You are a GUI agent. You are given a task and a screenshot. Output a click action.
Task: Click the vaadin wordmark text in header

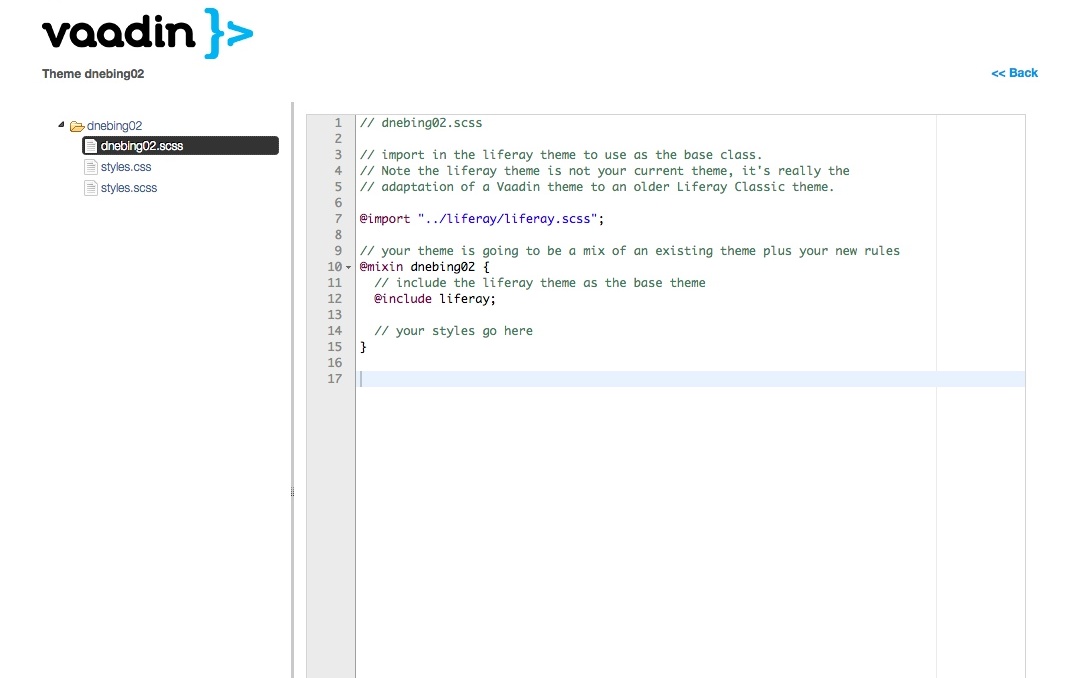[118, 33]
